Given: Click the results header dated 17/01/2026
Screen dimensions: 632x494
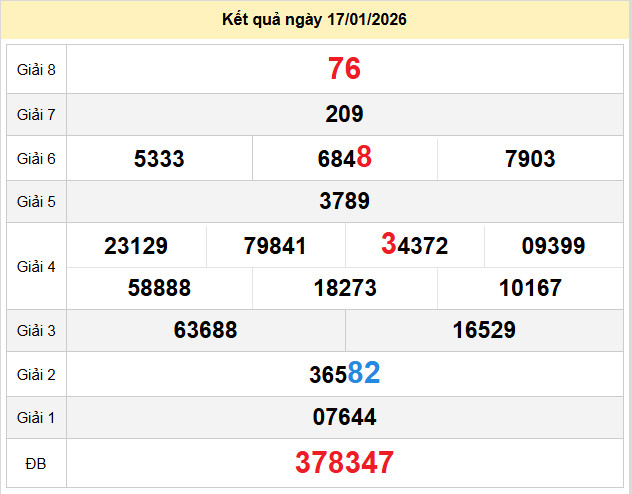Looking at the screenshot, I should (314, 20).
